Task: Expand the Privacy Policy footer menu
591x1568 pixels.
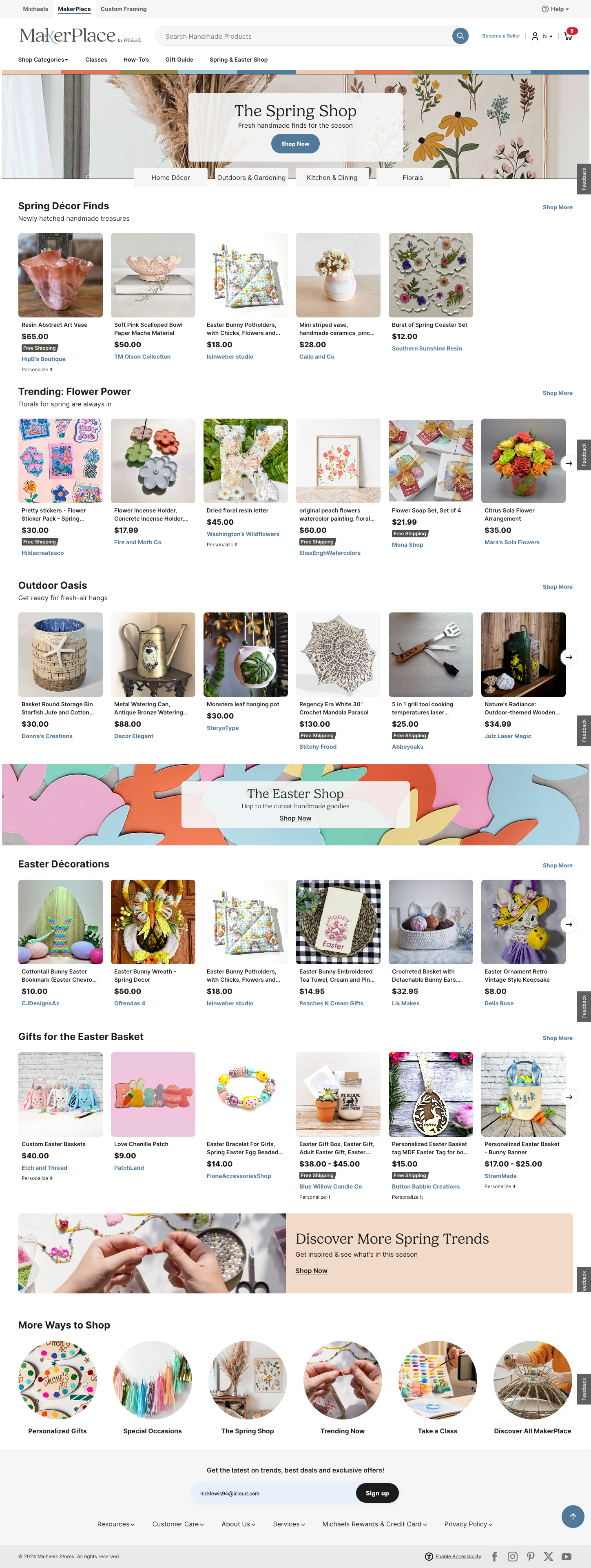Action: 468,1524
